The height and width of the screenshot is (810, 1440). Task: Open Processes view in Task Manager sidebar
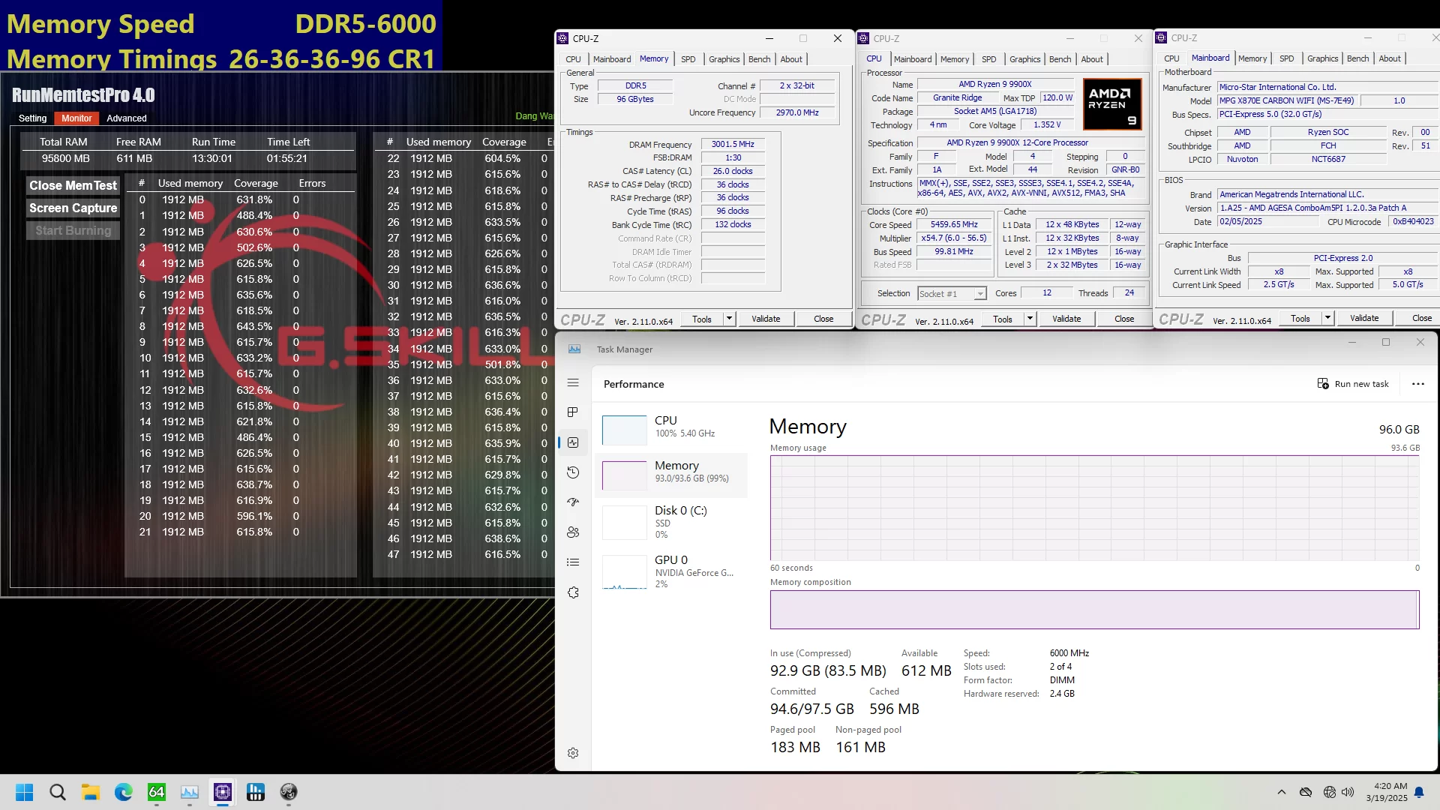(572, 411)
